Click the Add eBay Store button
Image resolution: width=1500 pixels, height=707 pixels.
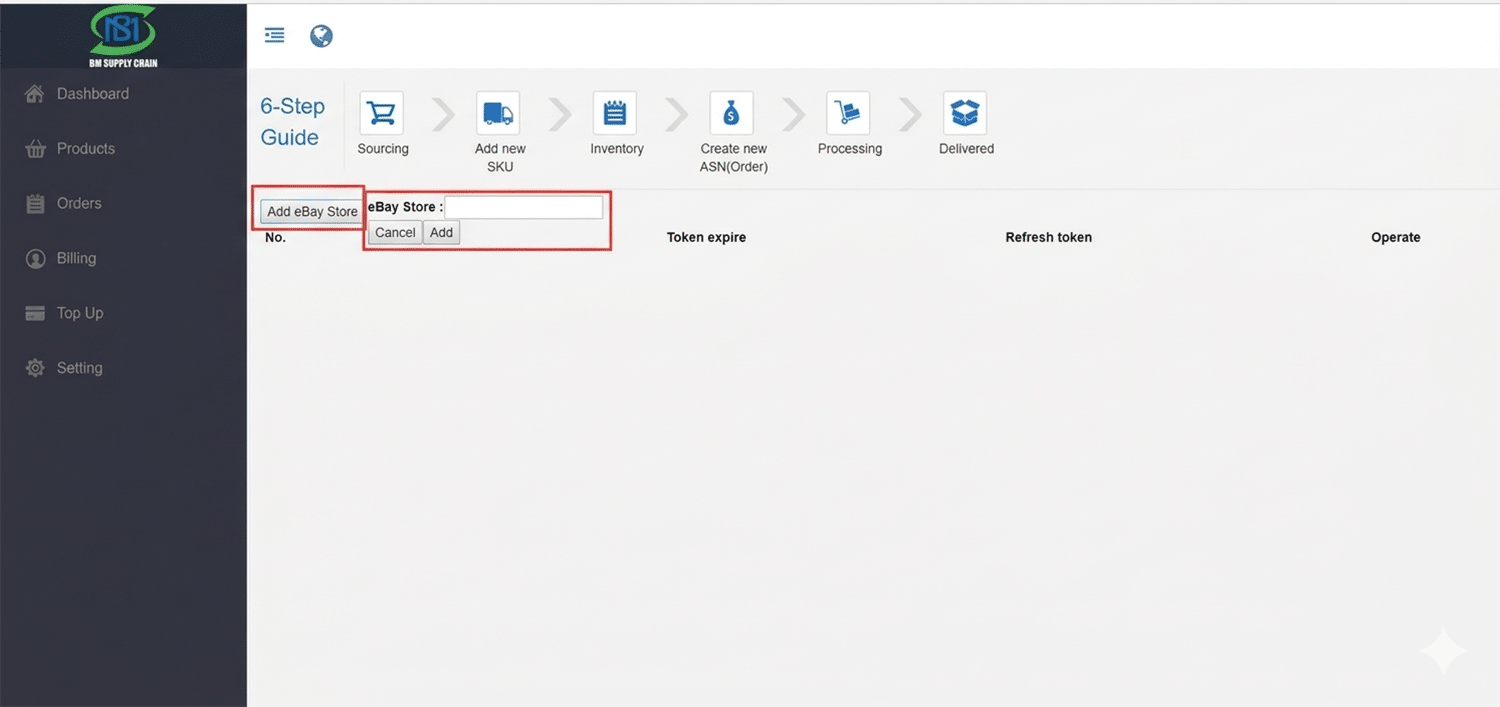(310, 211)
